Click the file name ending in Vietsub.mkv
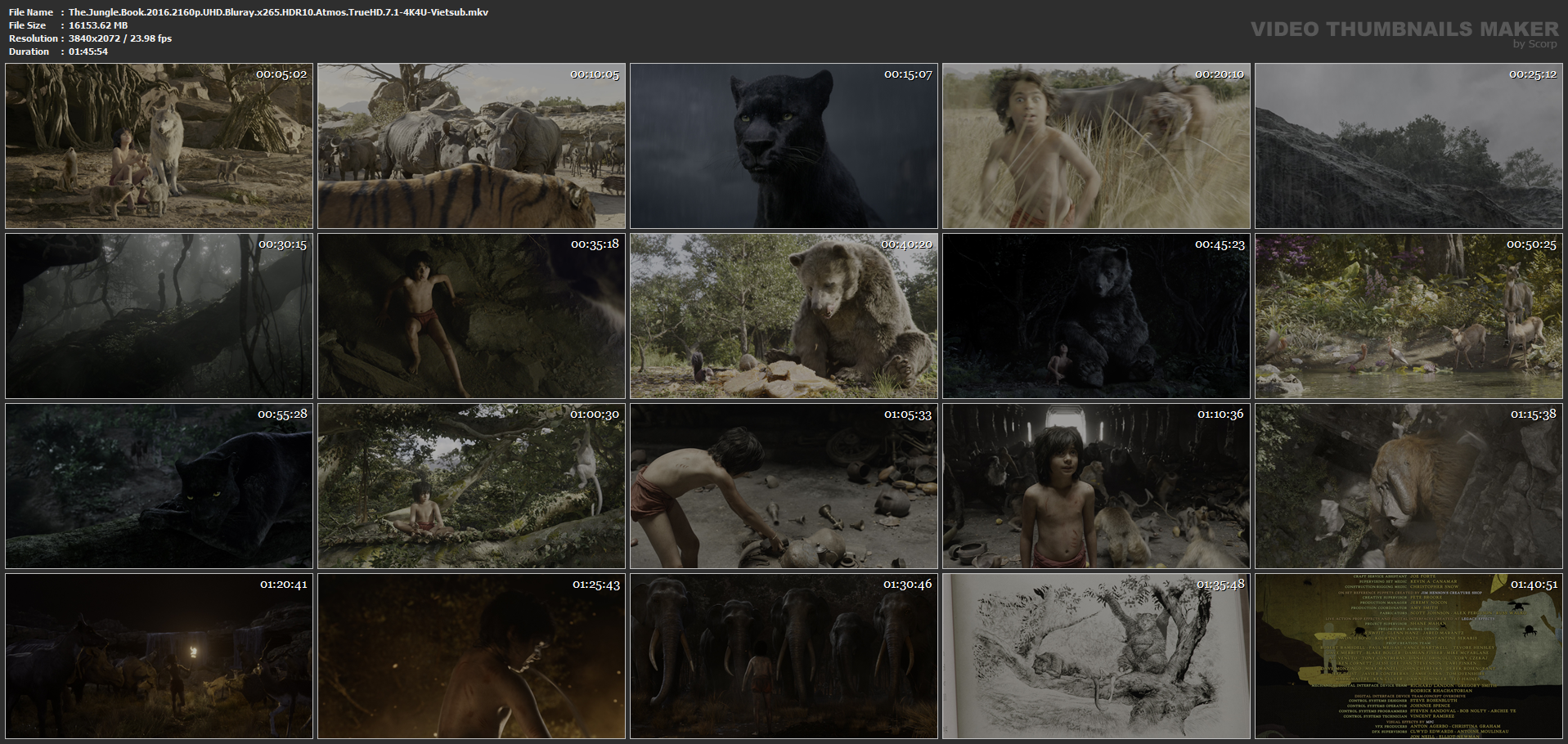Image resolution: width=1568 pixels, height=744 pixels. [x=278, y=12]
